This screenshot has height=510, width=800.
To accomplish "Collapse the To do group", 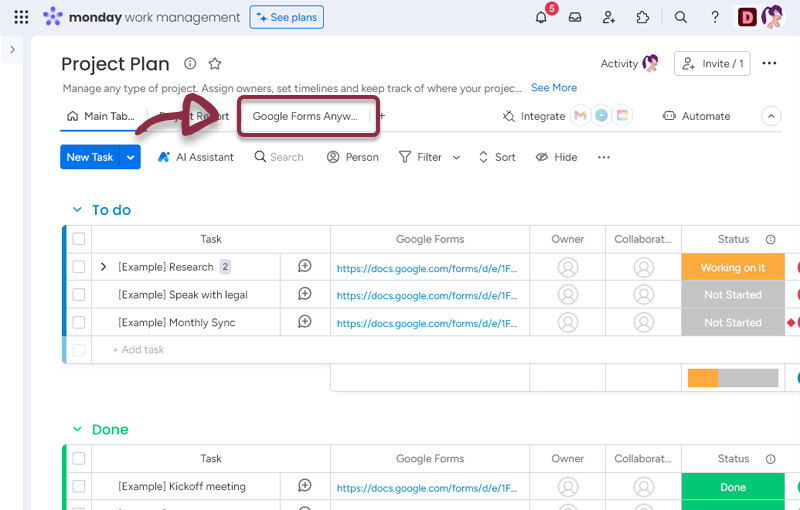I will [x=77, y=210].
